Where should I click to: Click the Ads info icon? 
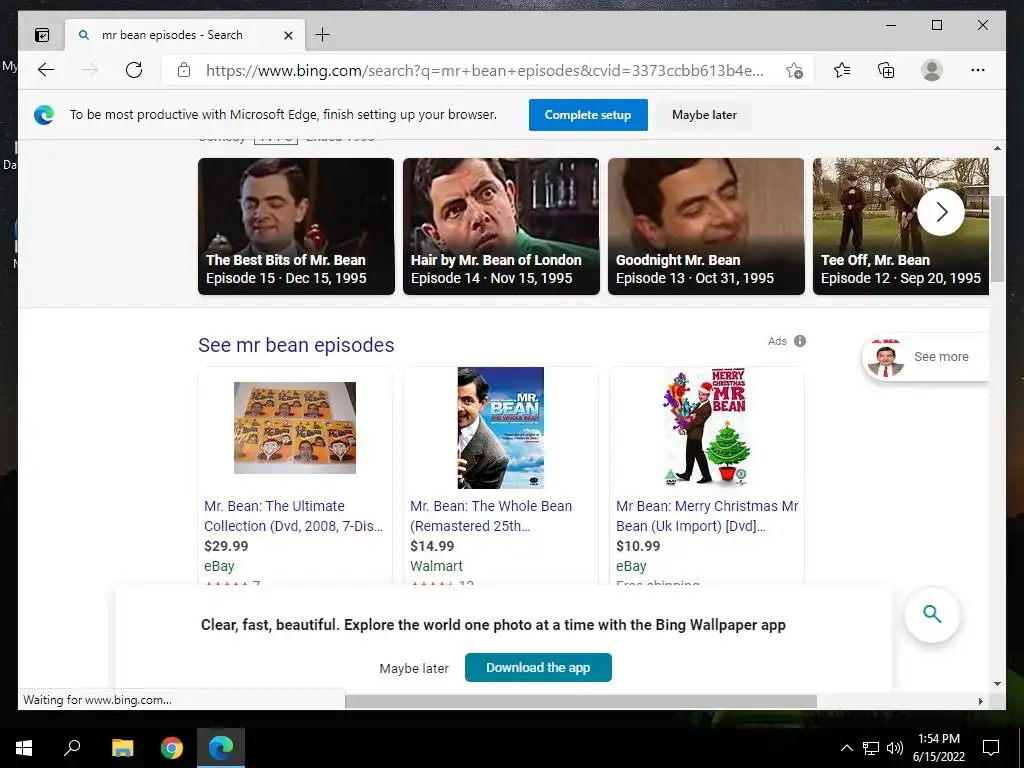pyautogui.click(x=800, y=341)
